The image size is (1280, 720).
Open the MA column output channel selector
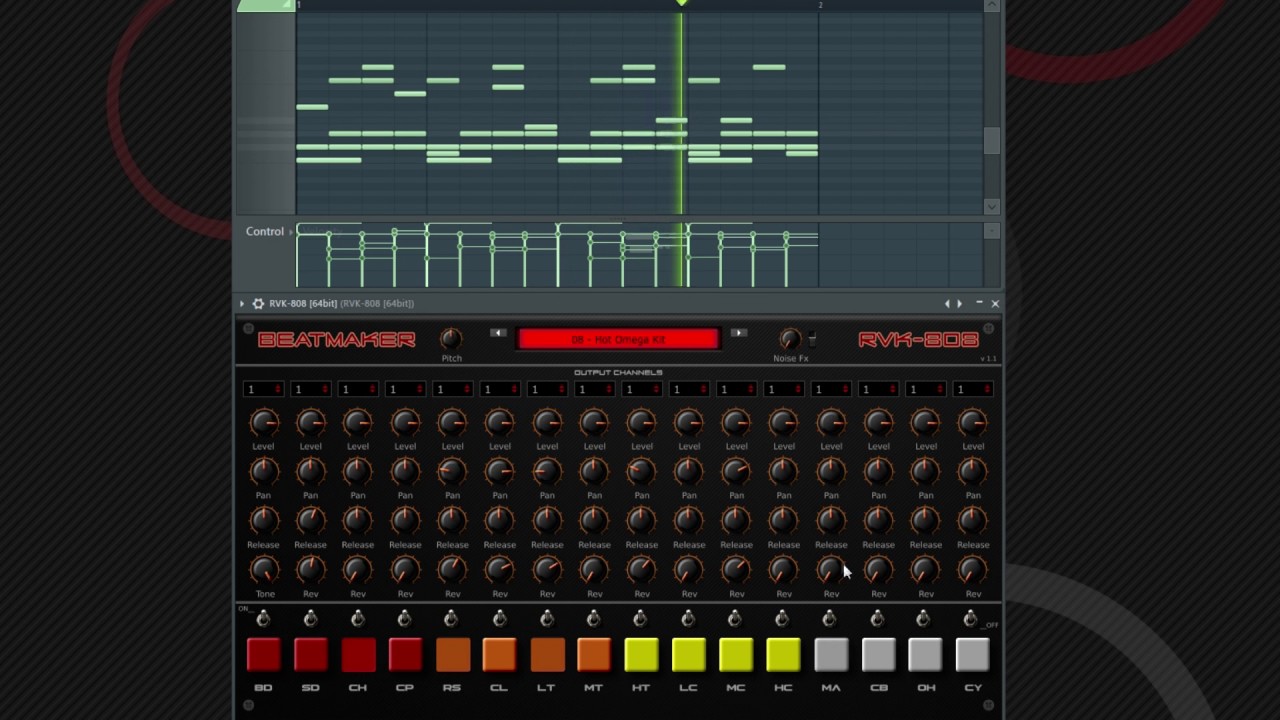(831, 389)
